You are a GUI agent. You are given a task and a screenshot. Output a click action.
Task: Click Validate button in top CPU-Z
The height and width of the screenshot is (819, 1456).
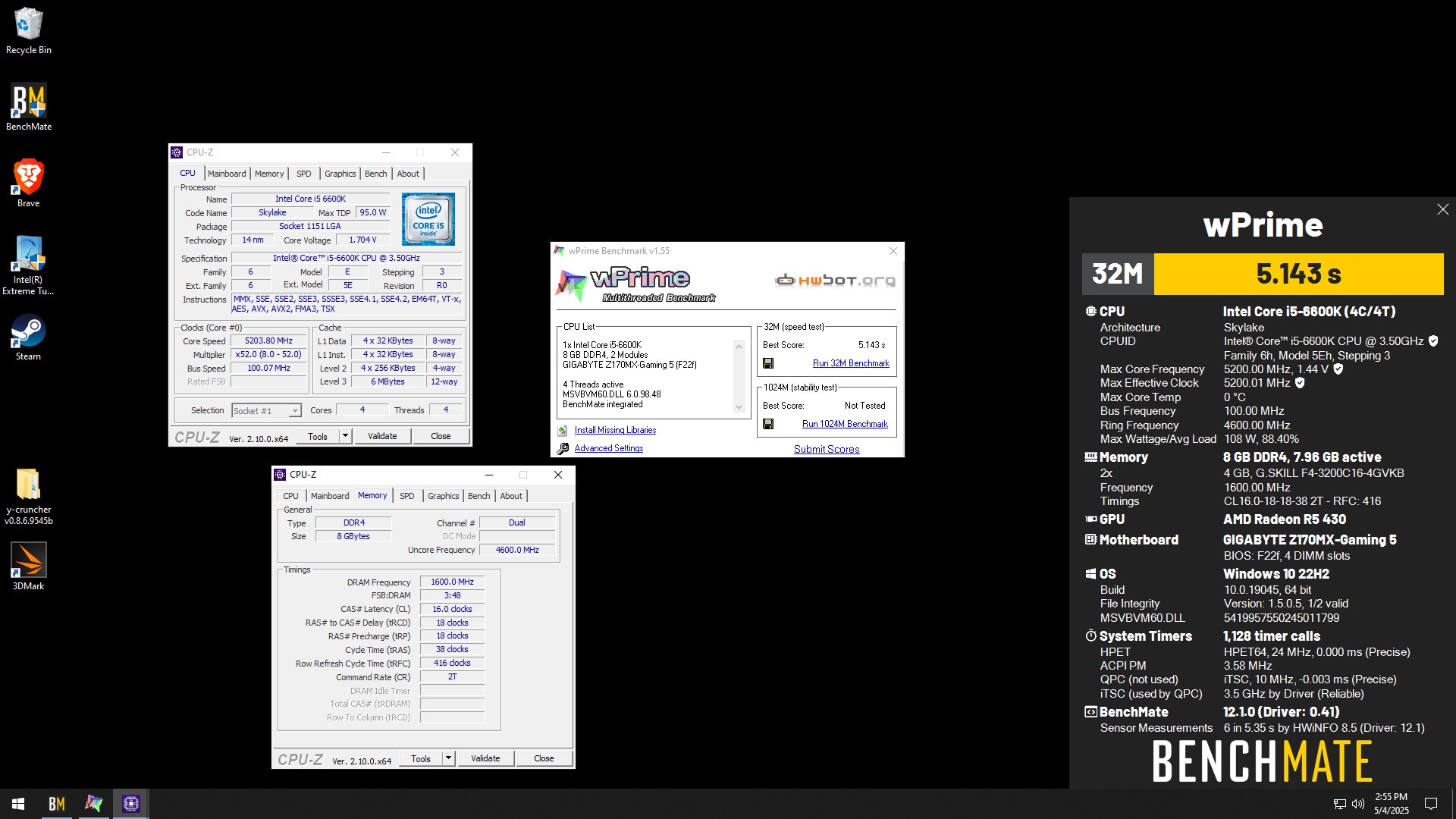coord(382,436)
